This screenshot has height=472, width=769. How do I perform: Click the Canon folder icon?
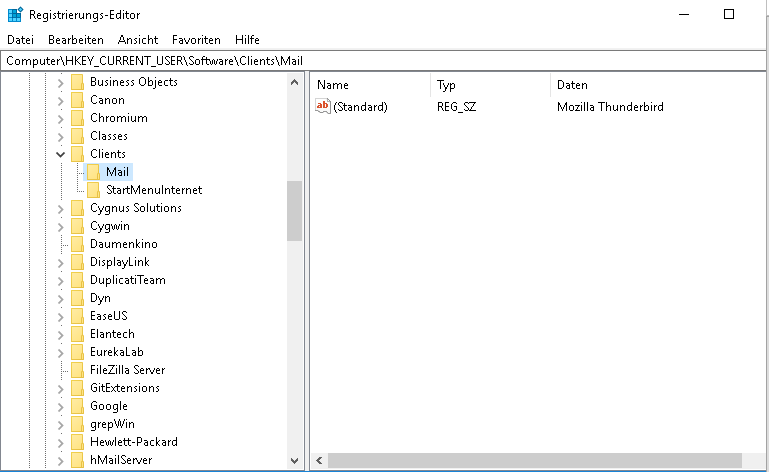(x=77, y=100)
